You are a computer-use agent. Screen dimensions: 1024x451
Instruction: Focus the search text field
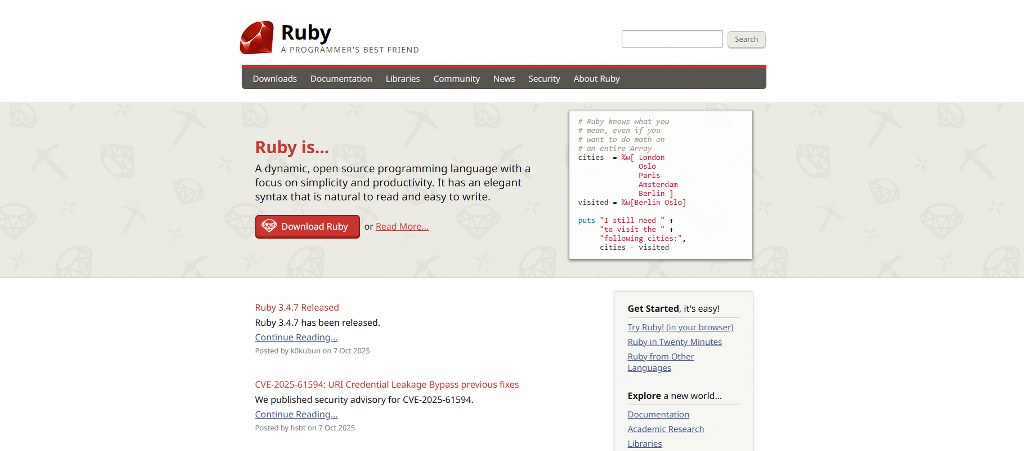coord(671,39)
